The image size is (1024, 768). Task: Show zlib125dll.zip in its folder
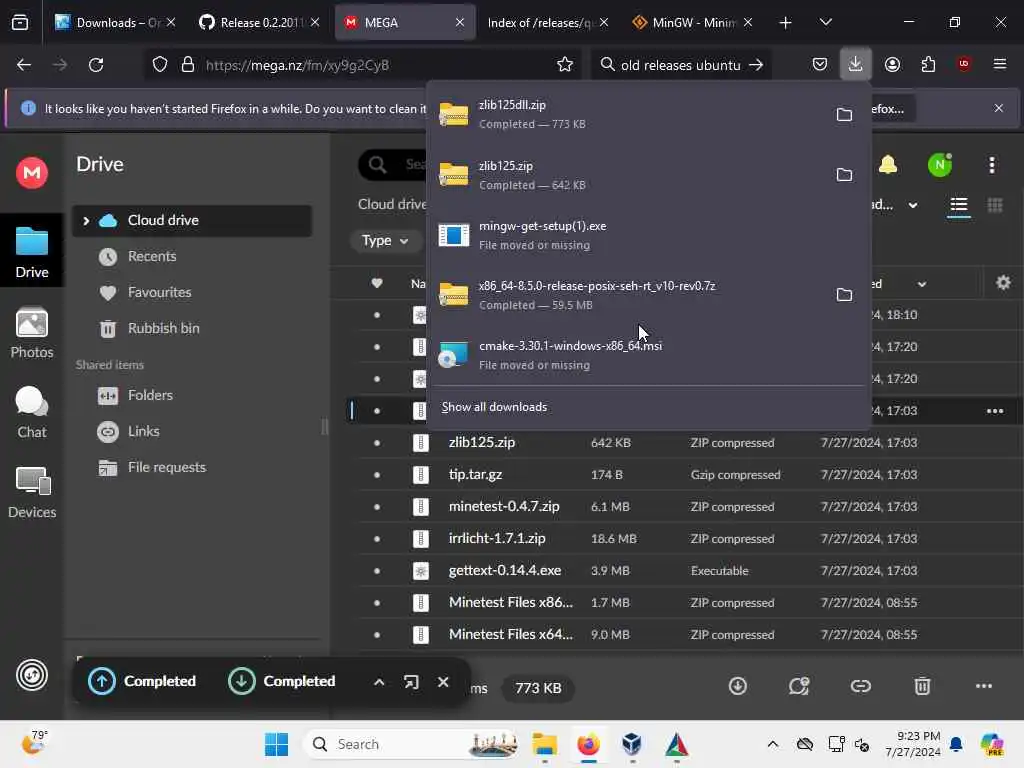[x=844, y=114]
